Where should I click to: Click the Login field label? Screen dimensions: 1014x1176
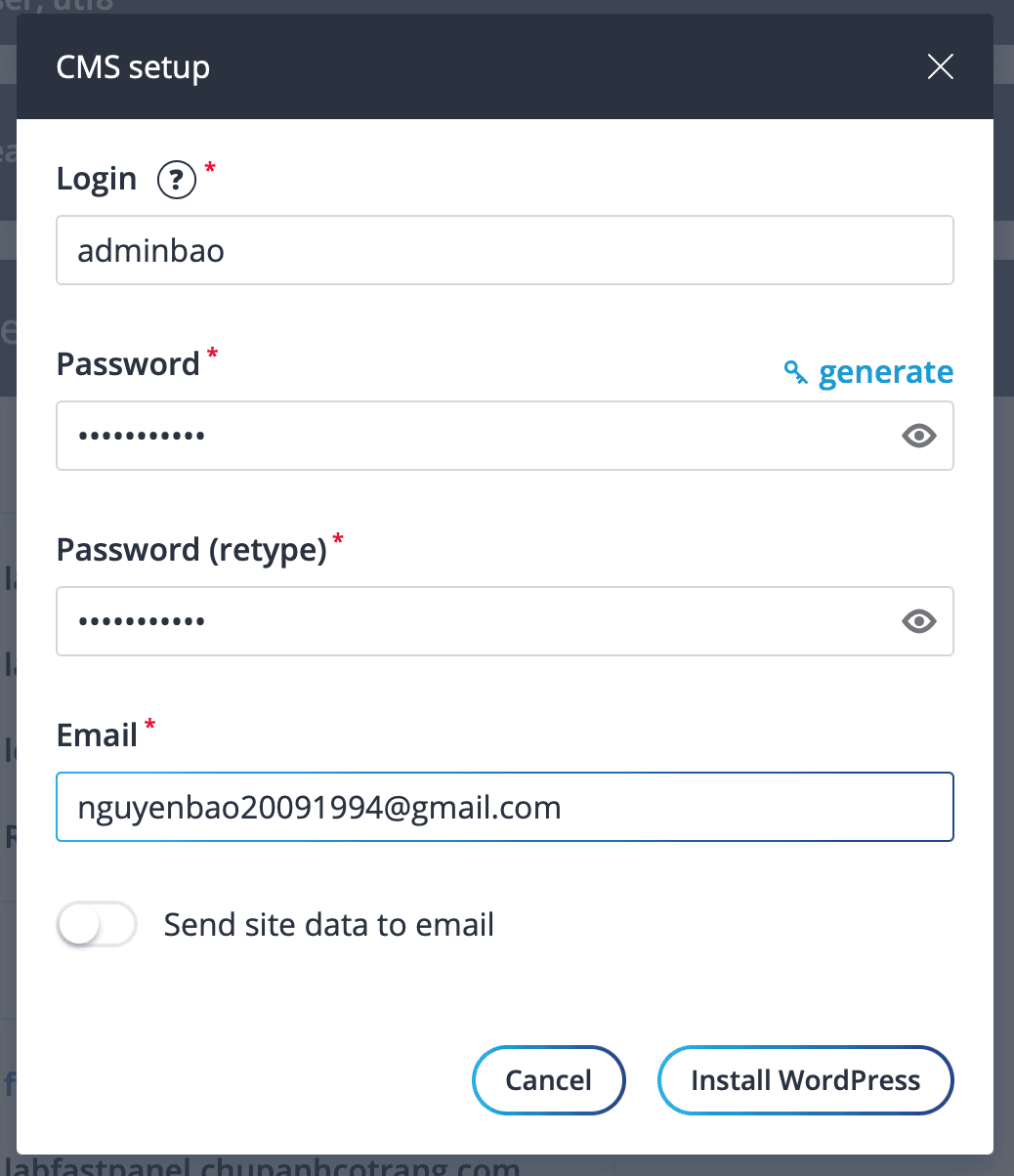coord(97,179)
